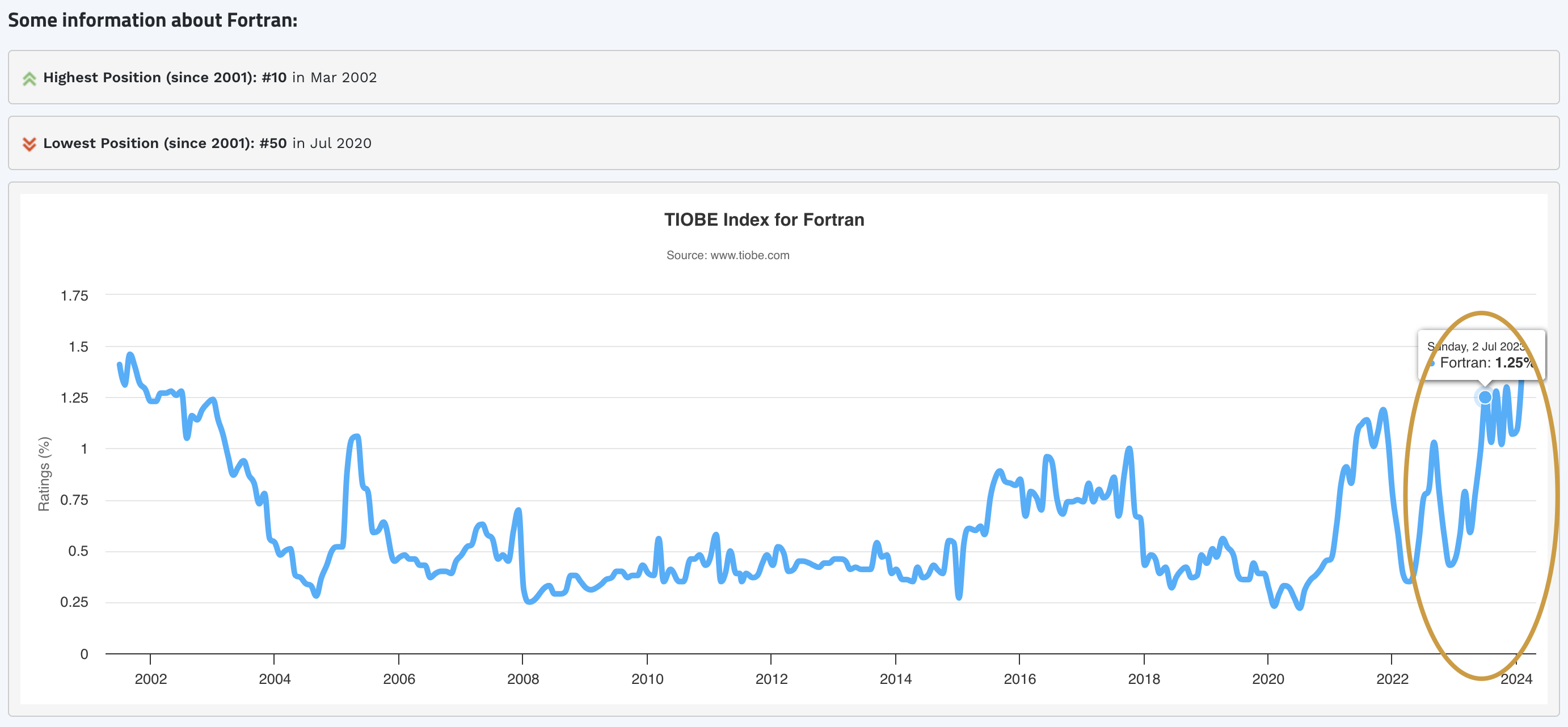Click the Jul 2020 date text
This screenshot has width=1568, height=727.
click(x=340, y=143)
